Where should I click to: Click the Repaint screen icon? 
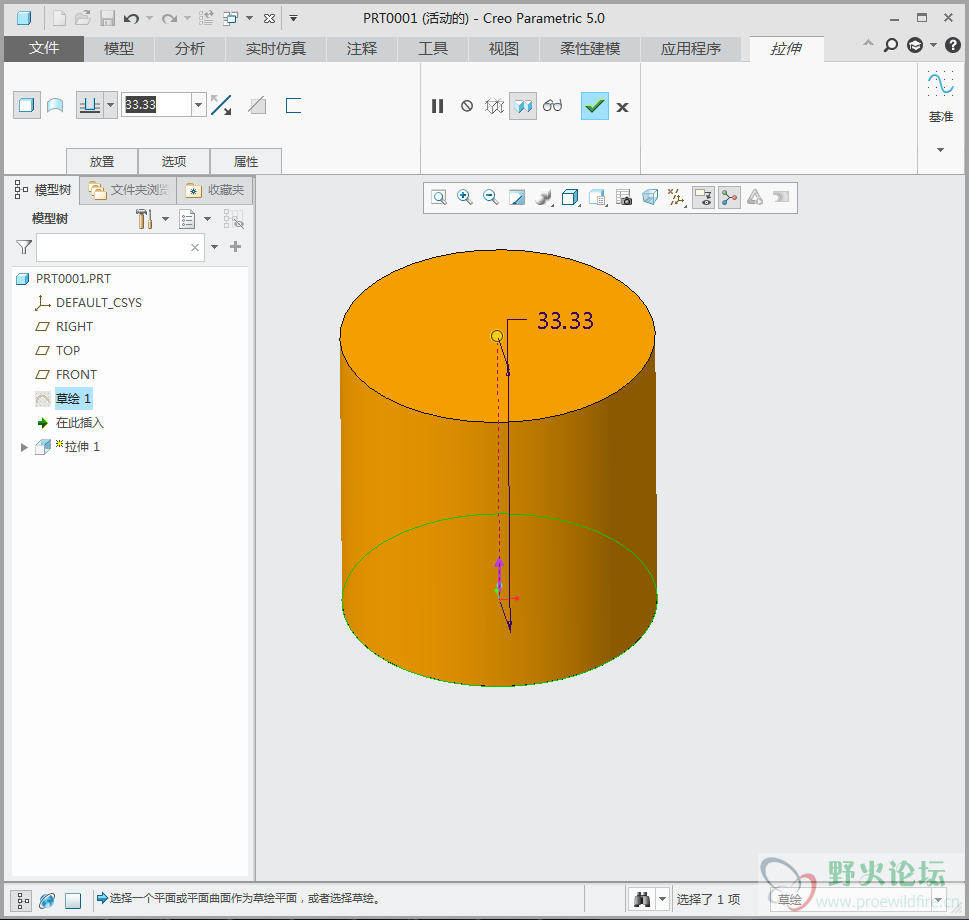pos(517,198)
